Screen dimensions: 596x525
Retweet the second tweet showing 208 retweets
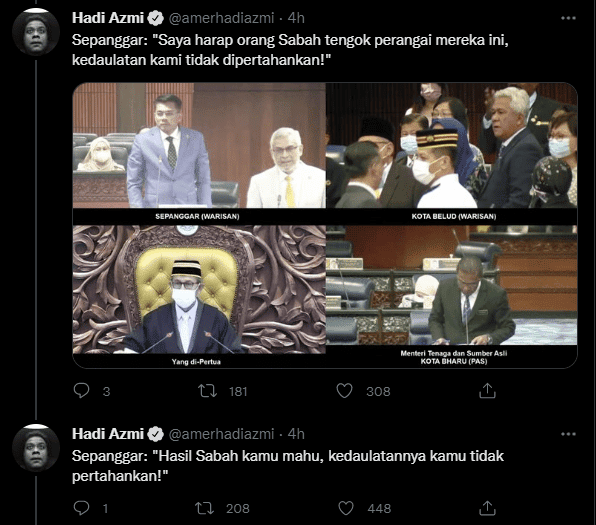point(204,508)
